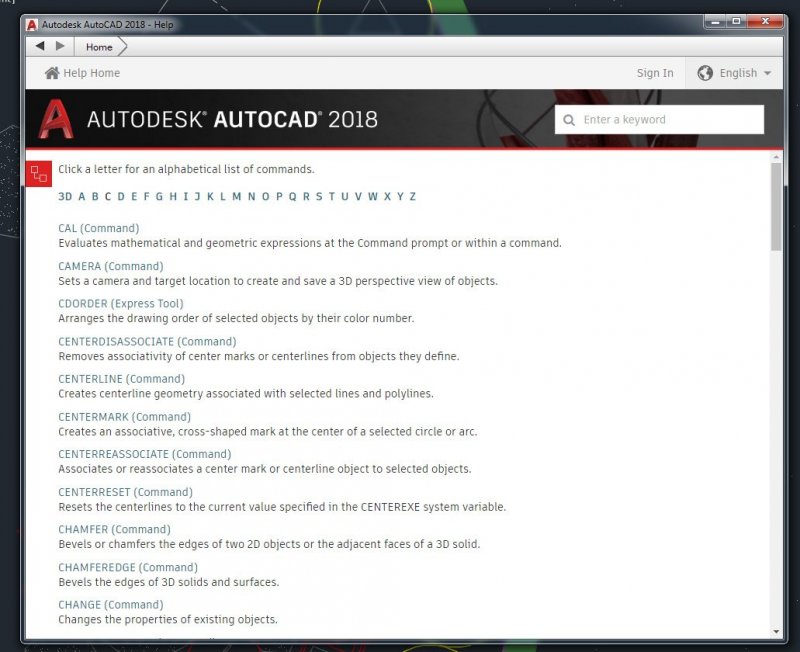The width and height of the screenshot is (800, 652).
Task: Click the back navigation arrow
Action: coord(40,46)
